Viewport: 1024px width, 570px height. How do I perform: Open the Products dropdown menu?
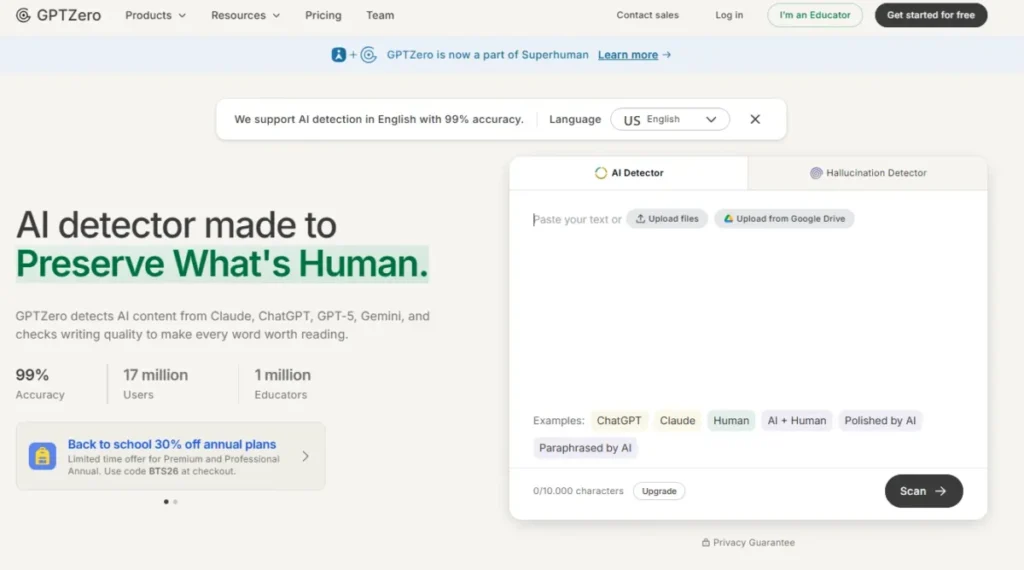point(155,15)
